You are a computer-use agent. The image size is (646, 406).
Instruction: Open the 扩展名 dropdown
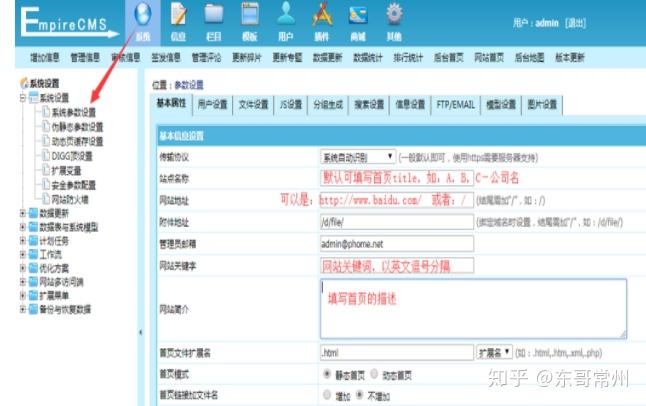(494, 352)
